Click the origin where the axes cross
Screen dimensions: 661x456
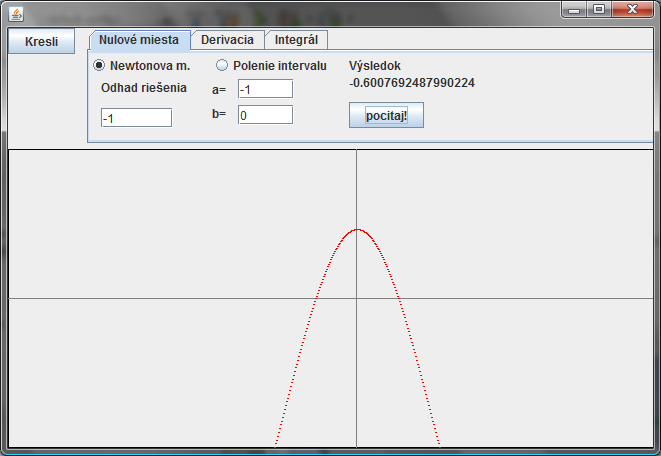click(357, 298)
